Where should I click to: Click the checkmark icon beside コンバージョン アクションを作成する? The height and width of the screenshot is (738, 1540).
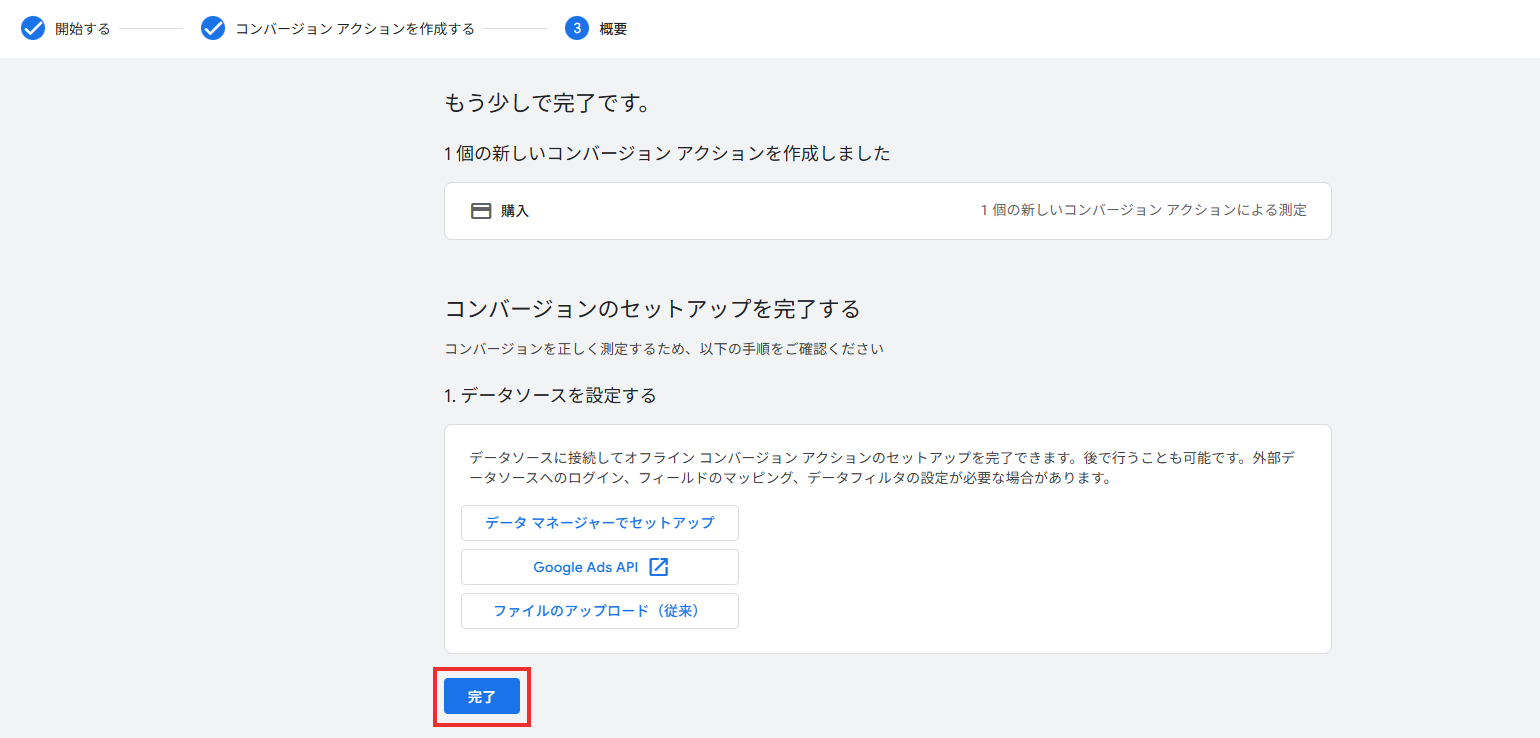[213, 28]
